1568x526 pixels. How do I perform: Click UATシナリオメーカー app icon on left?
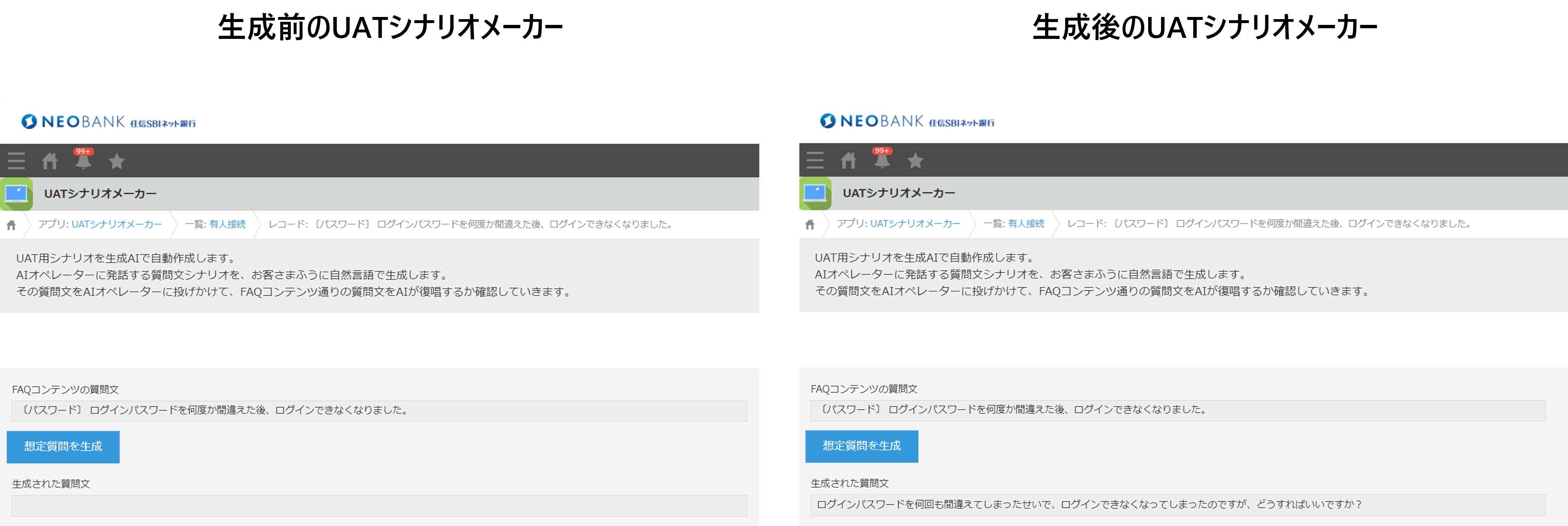(x=17, y=194)
